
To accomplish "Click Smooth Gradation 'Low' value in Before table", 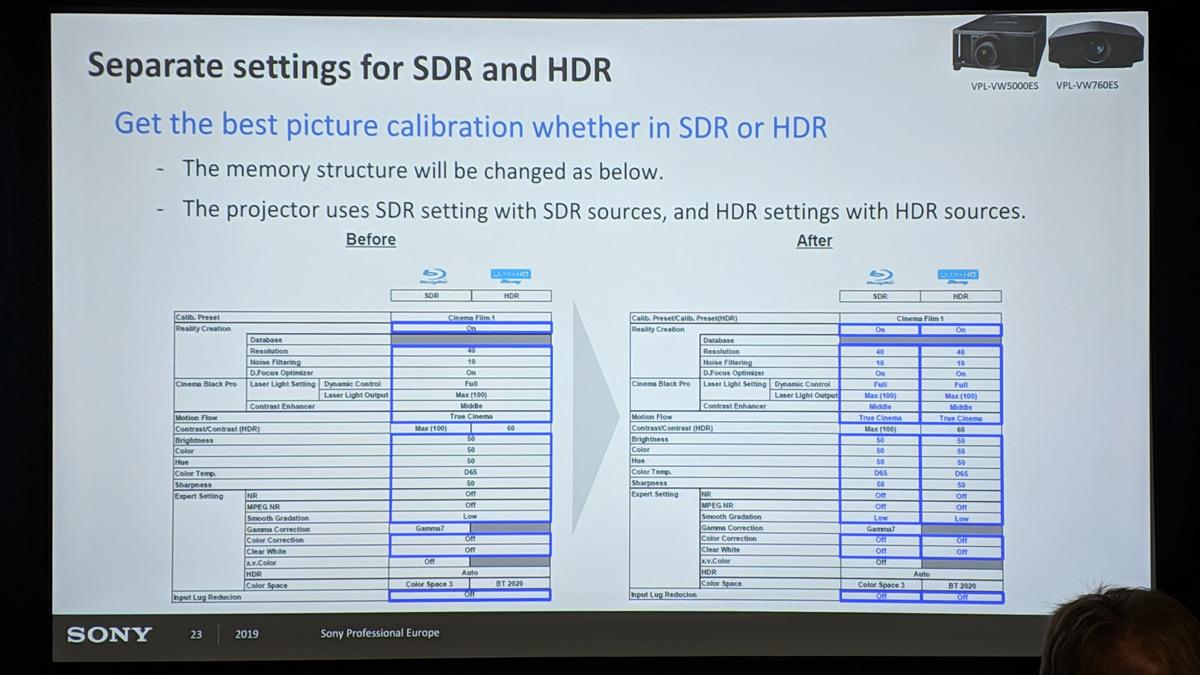I will pos(471,517).
